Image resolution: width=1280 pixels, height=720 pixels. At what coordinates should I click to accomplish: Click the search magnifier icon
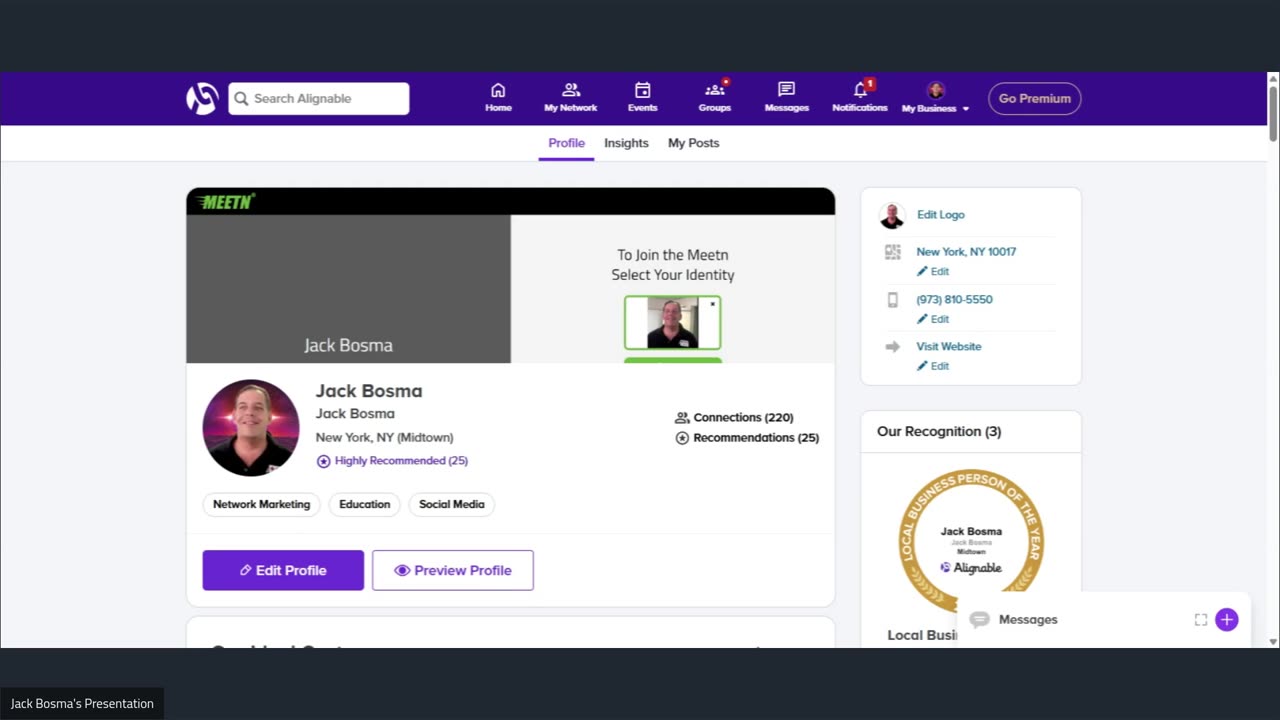click(x=241, y=99)
